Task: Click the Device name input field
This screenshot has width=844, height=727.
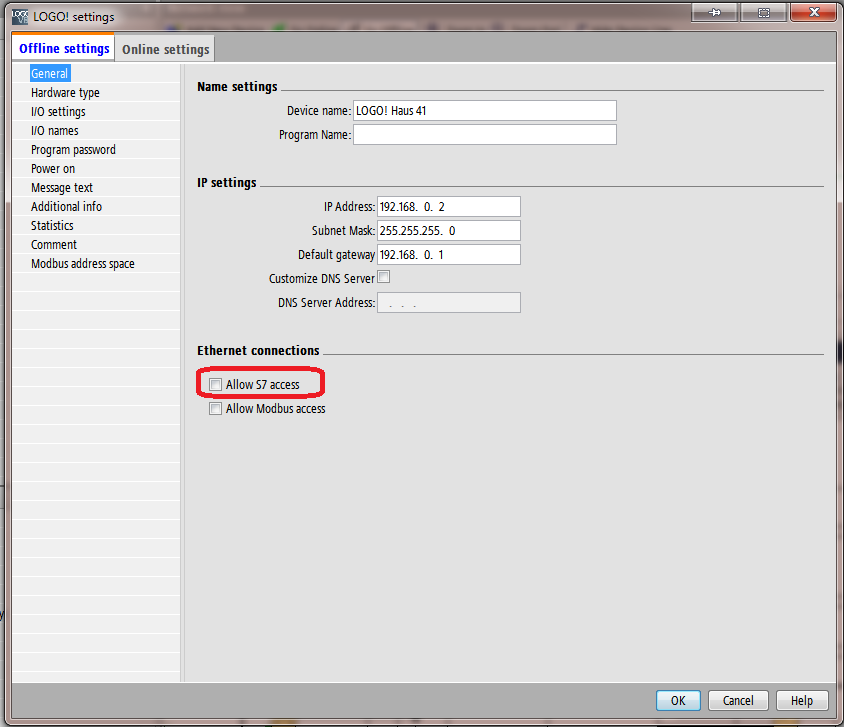Action: [x=484, y=110]
